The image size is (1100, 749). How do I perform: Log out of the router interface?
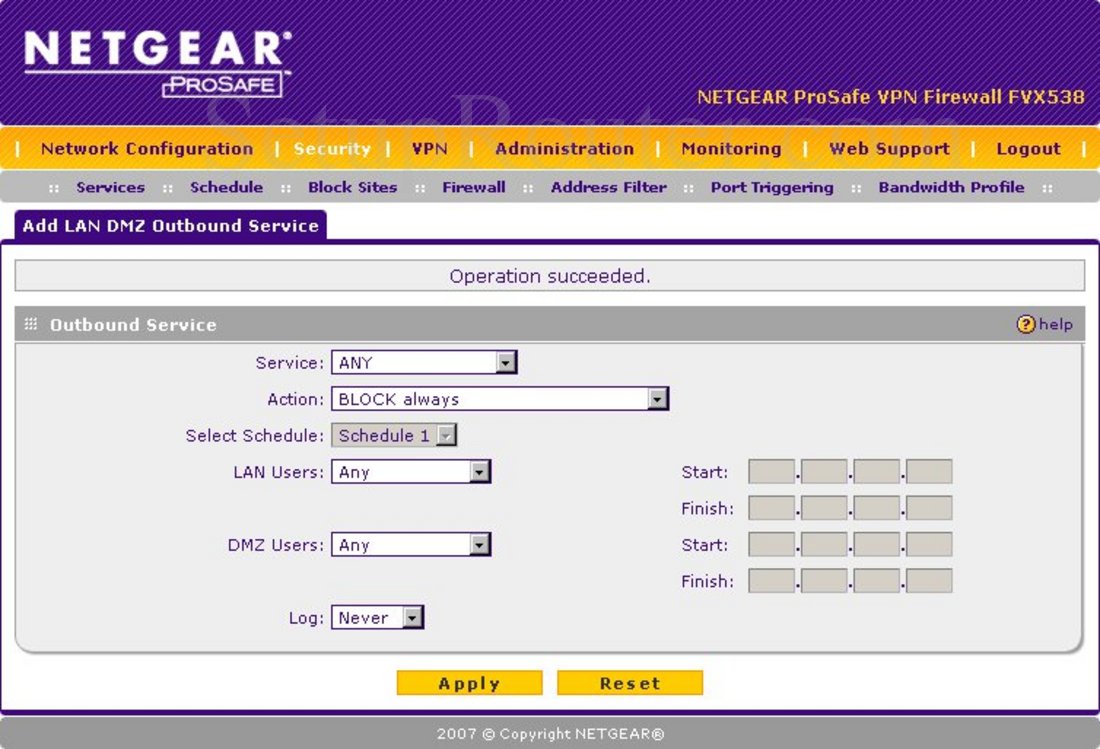click(1029, 148)
